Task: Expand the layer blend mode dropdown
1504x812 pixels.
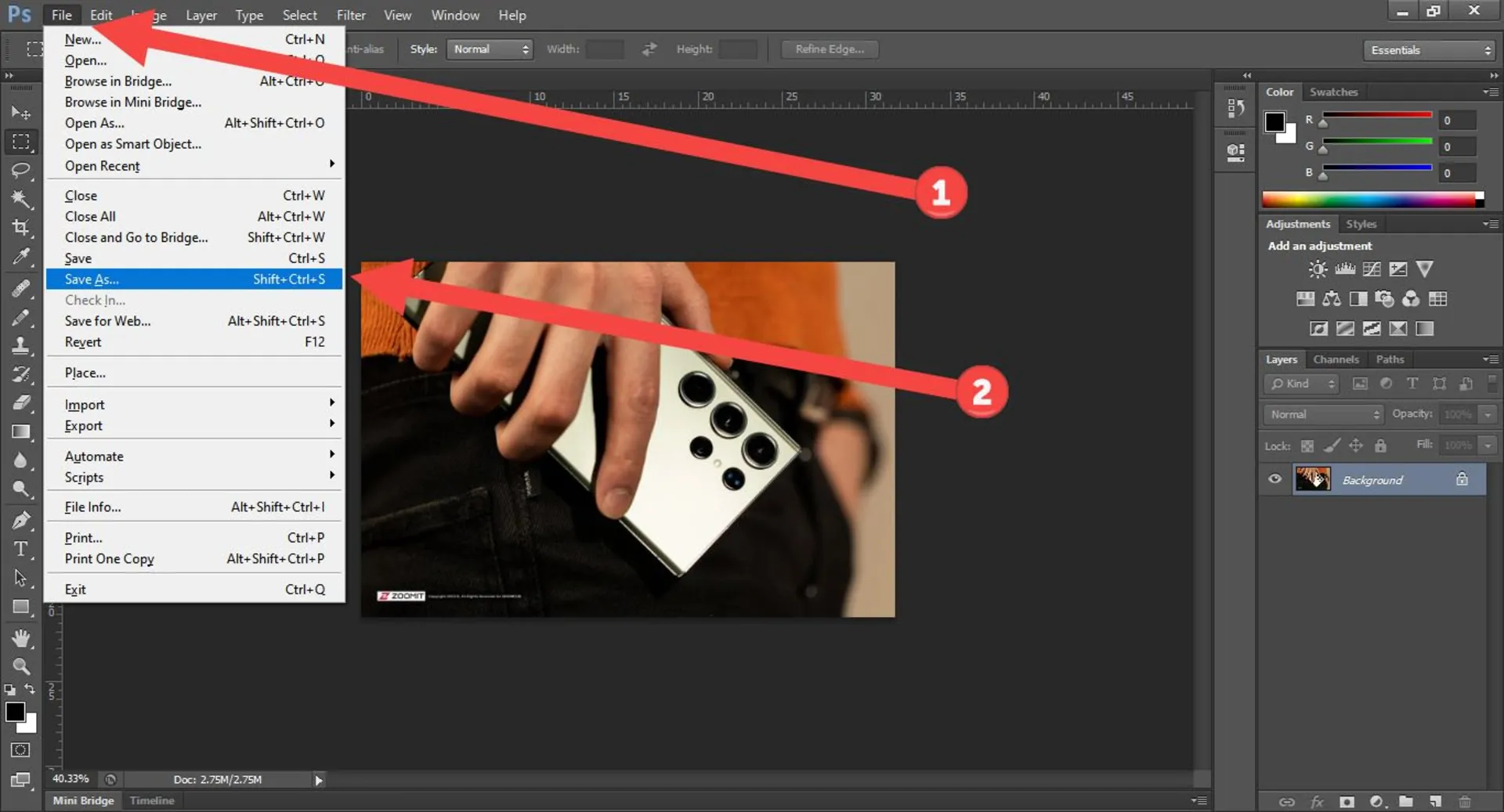Action: (x=1324, y=414)
